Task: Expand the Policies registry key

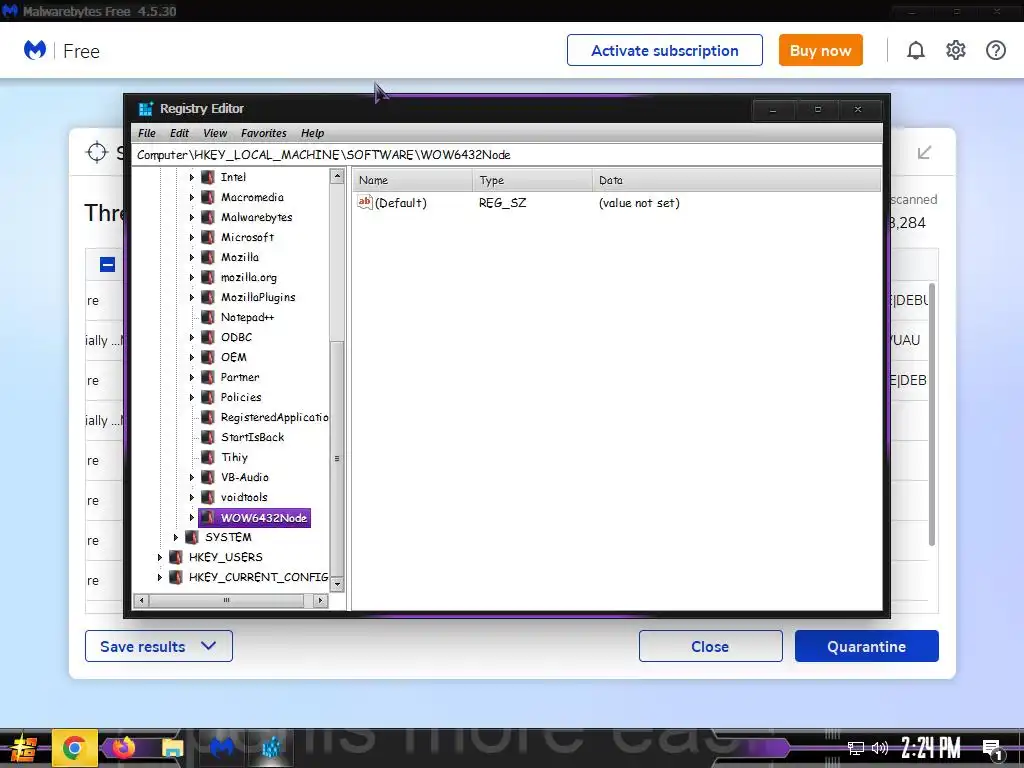Action: click(x=191, y=397)
